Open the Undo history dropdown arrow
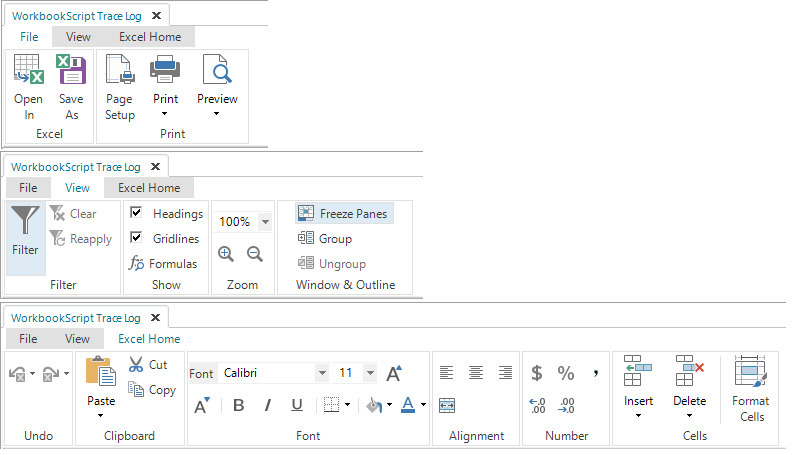The height and width of the screenshot is (455, 793). pyautogui.click(x=32, y=374)
